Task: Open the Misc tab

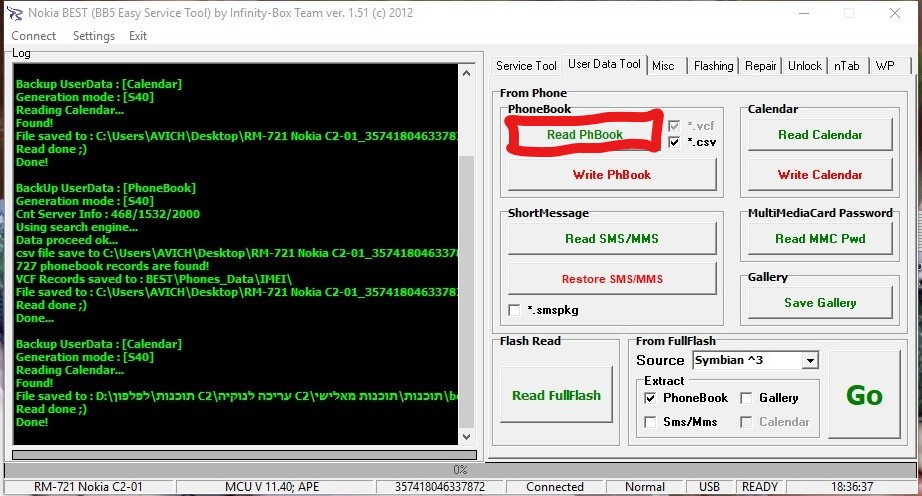Action: pos(666,66)
